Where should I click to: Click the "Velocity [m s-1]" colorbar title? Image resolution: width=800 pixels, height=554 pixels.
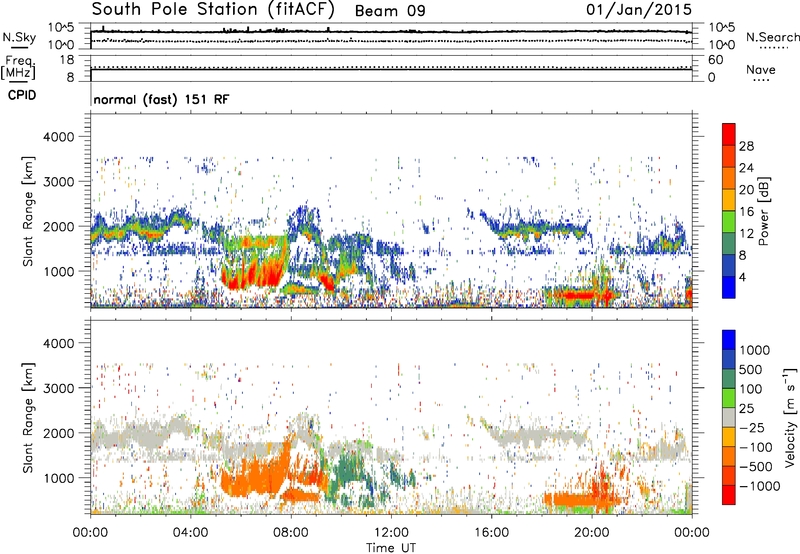pyautogui.click(x=790, y=417)
